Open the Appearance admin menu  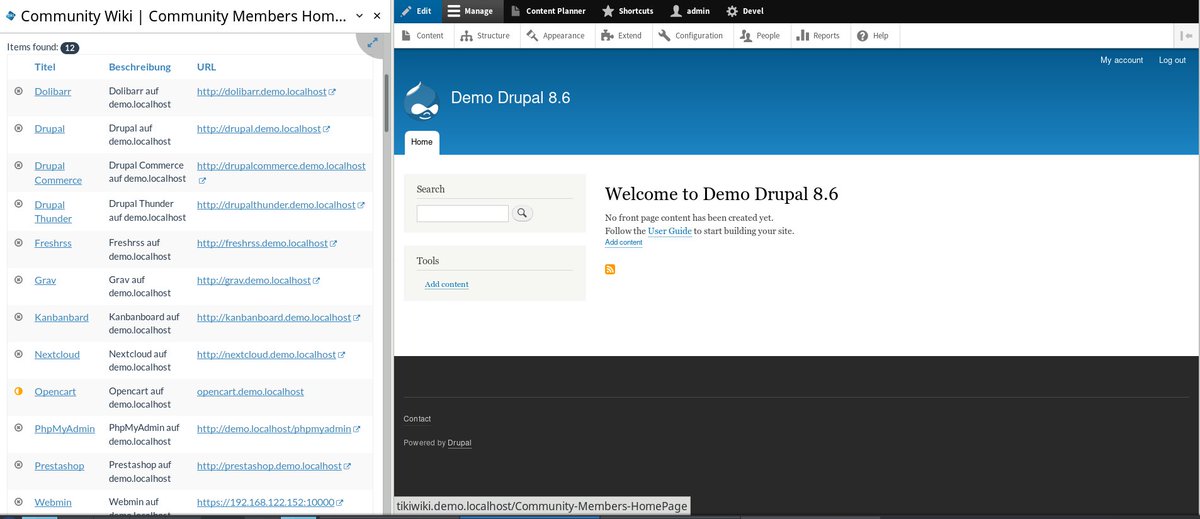coord(556,35)
